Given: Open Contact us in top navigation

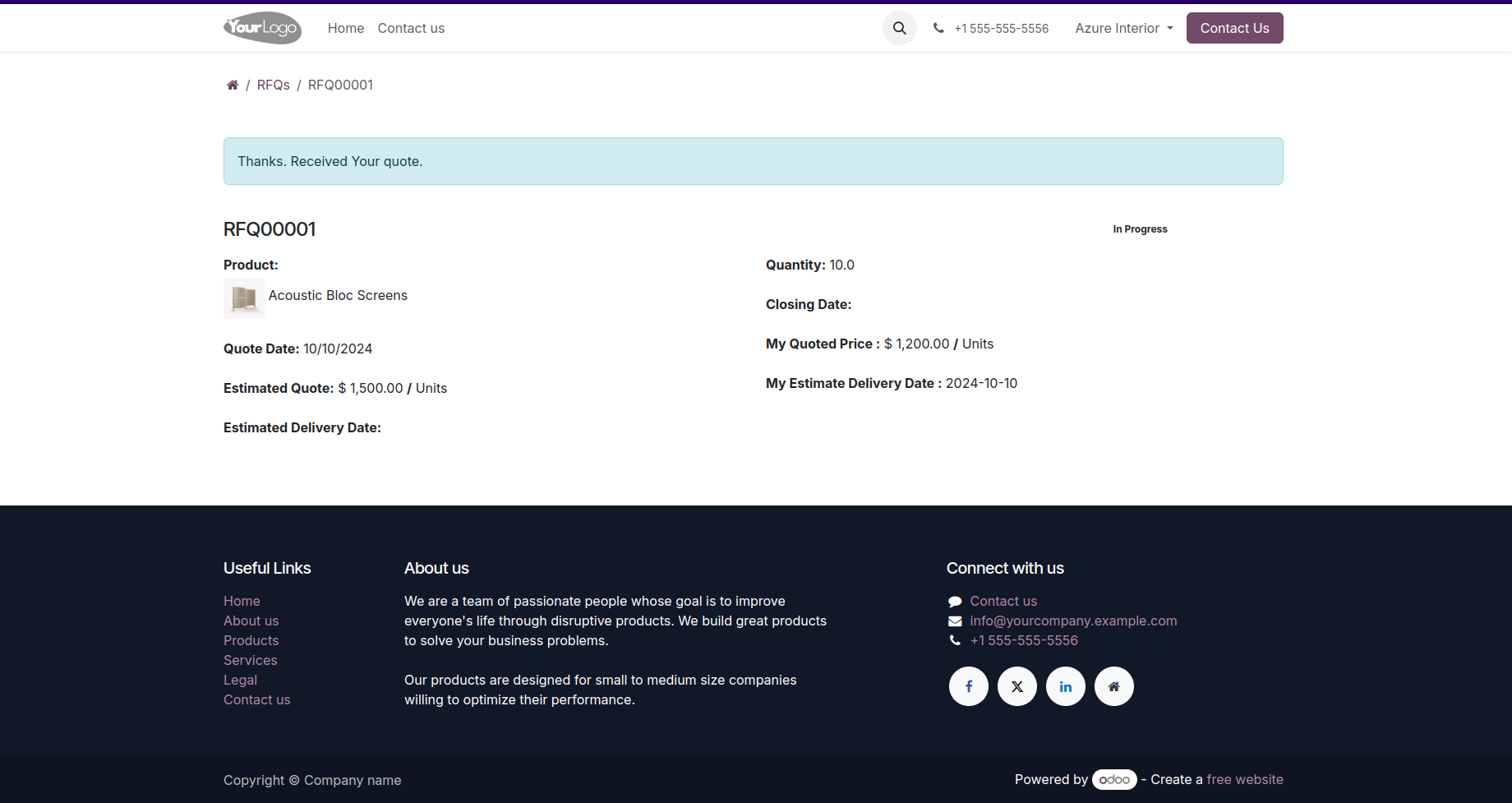Looking at the screenshot, I should point(411,28).
